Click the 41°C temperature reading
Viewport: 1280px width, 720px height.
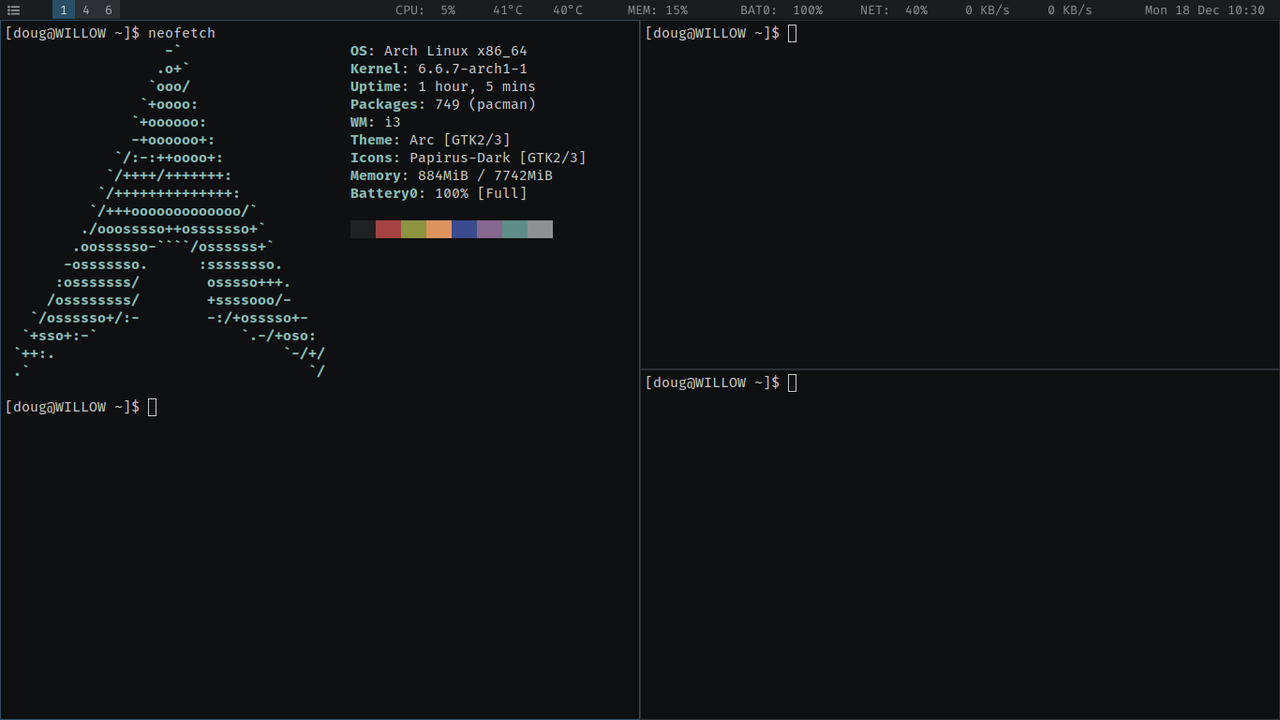click(508, 10)
